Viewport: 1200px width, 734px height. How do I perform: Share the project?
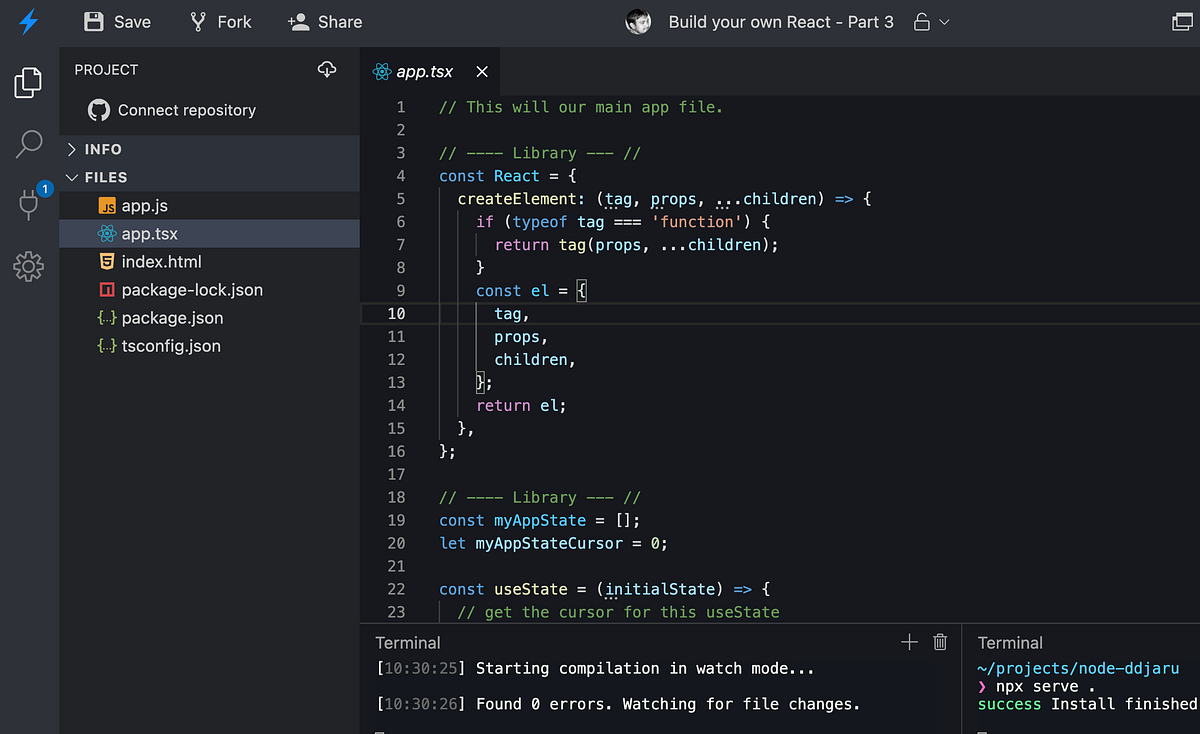[325, 22]
